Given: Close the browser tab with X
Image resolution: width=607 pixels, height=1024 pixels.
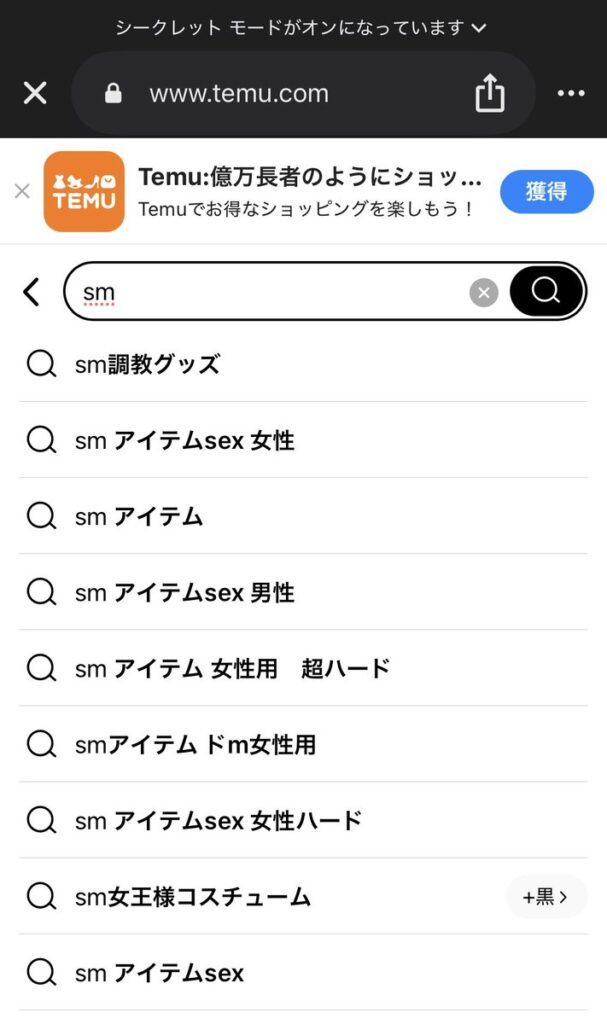Looking at the screenshot, I should pos(35,94).
